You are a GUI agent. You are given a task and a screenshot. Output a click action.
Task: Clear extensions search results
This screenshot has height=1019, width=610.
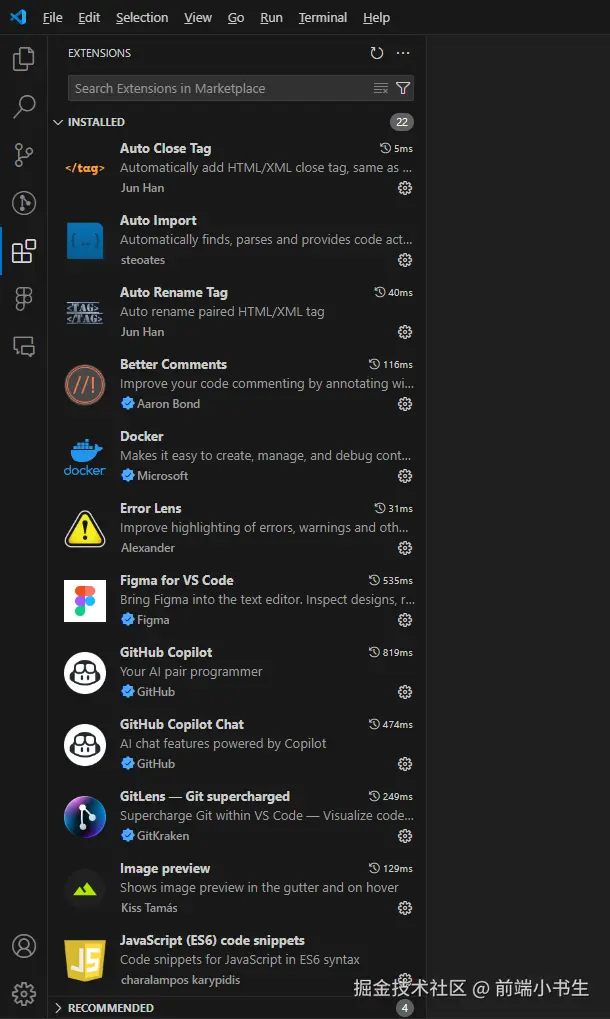(381, 88)
